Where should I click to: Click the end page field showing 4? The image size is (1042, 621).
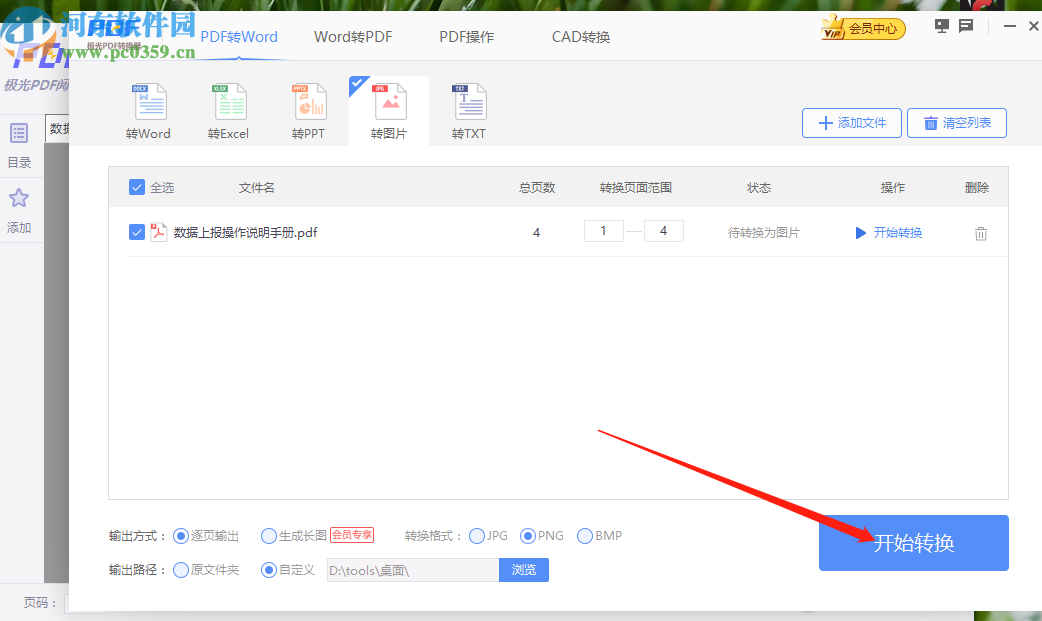(x=663, y=231)
